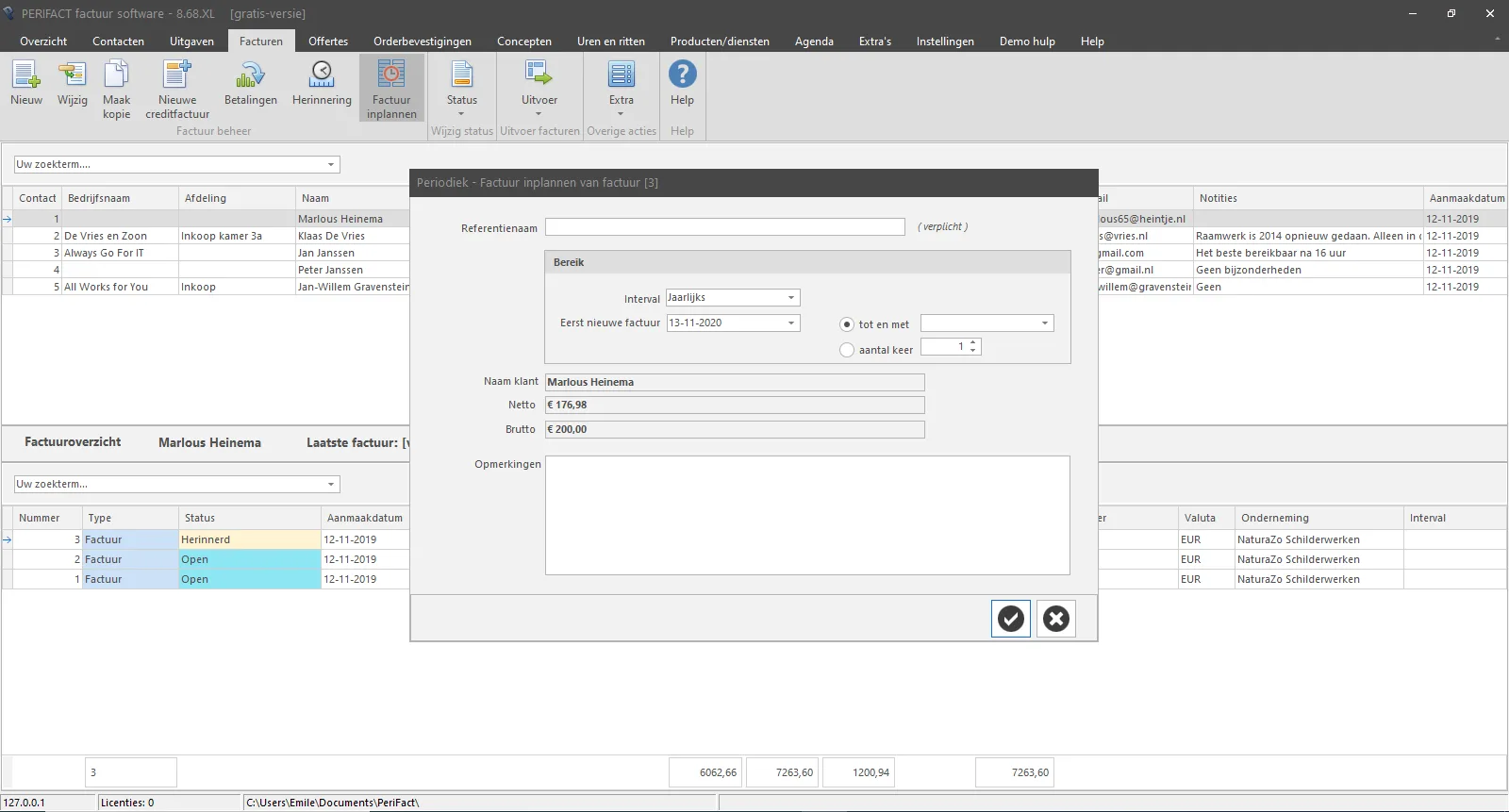Increase the 'aantal keer' spinner value
Image resolution: width=1509 pixels, height=812 pixels.
(x=973, y=342)
